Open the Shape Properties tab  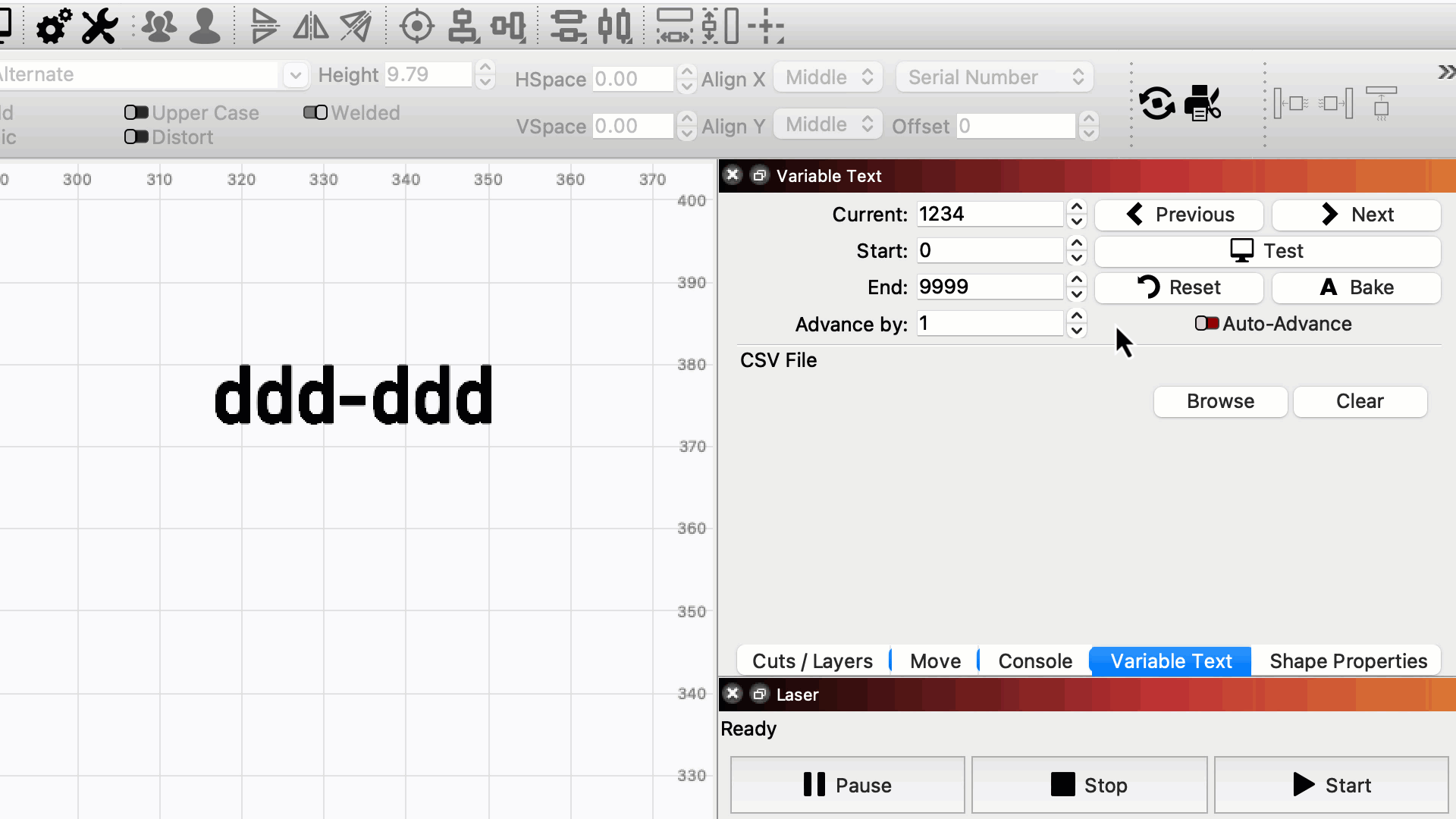tap(1348, 661)
